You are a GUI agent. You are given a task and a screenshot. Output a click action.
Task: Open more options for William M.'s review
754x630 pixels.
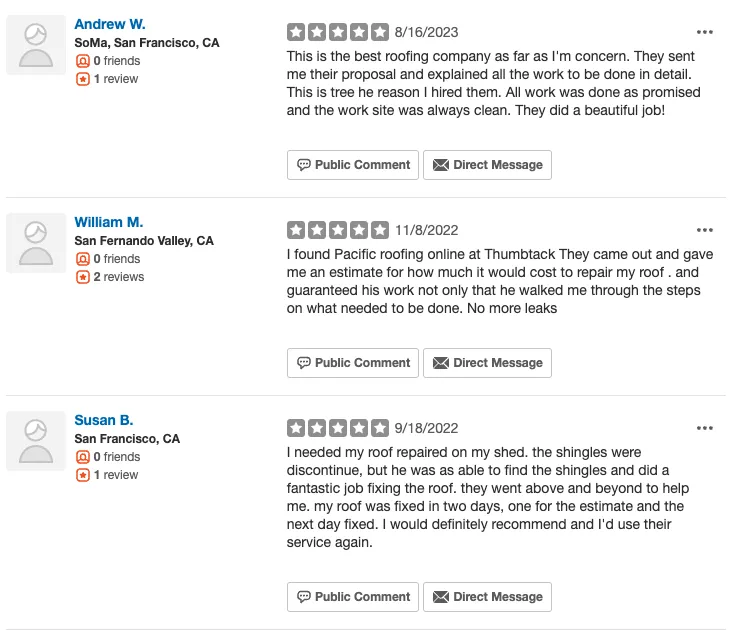pos(705,230)
